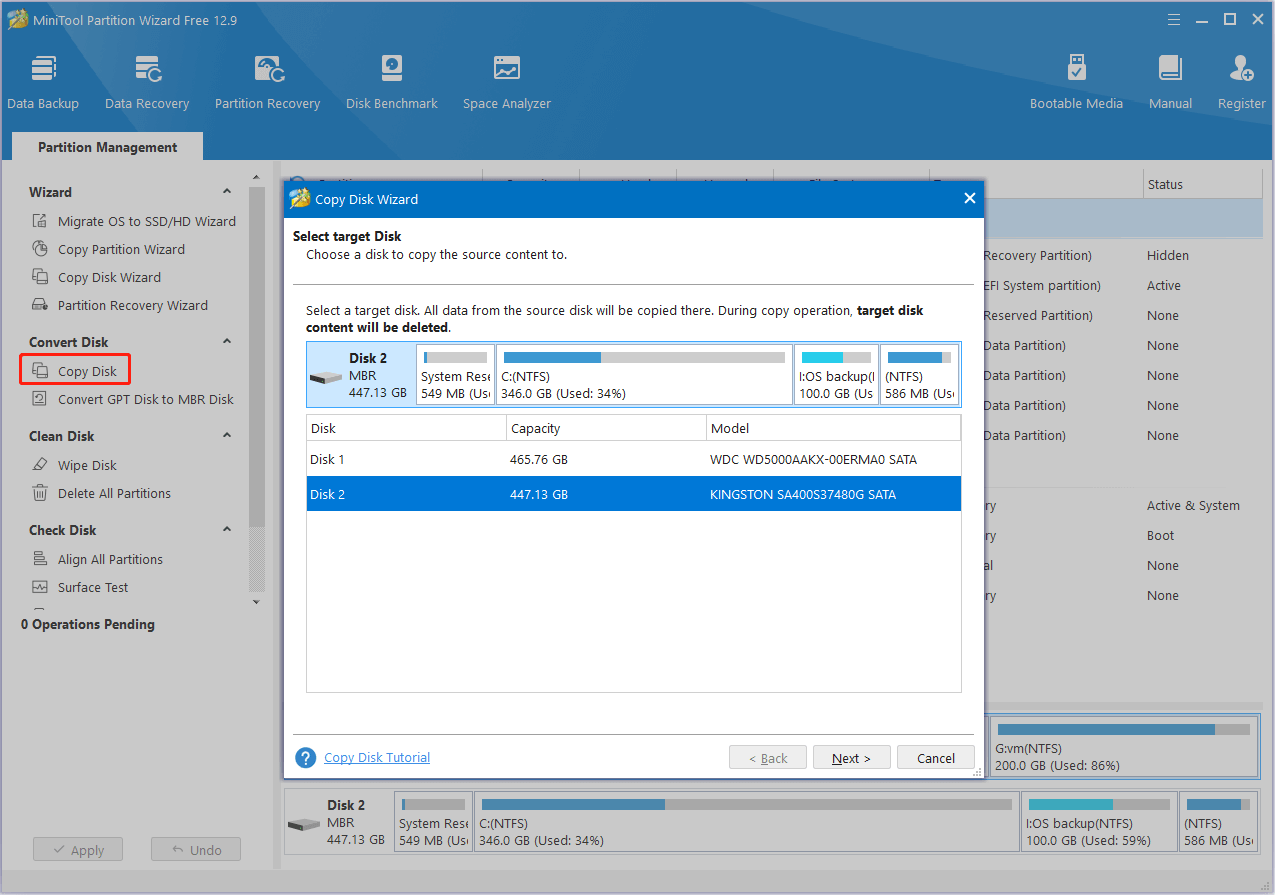This screenshot has width=1275, height=895.
Task: Select Disk 1 row in target list
Action: (633, 460)
